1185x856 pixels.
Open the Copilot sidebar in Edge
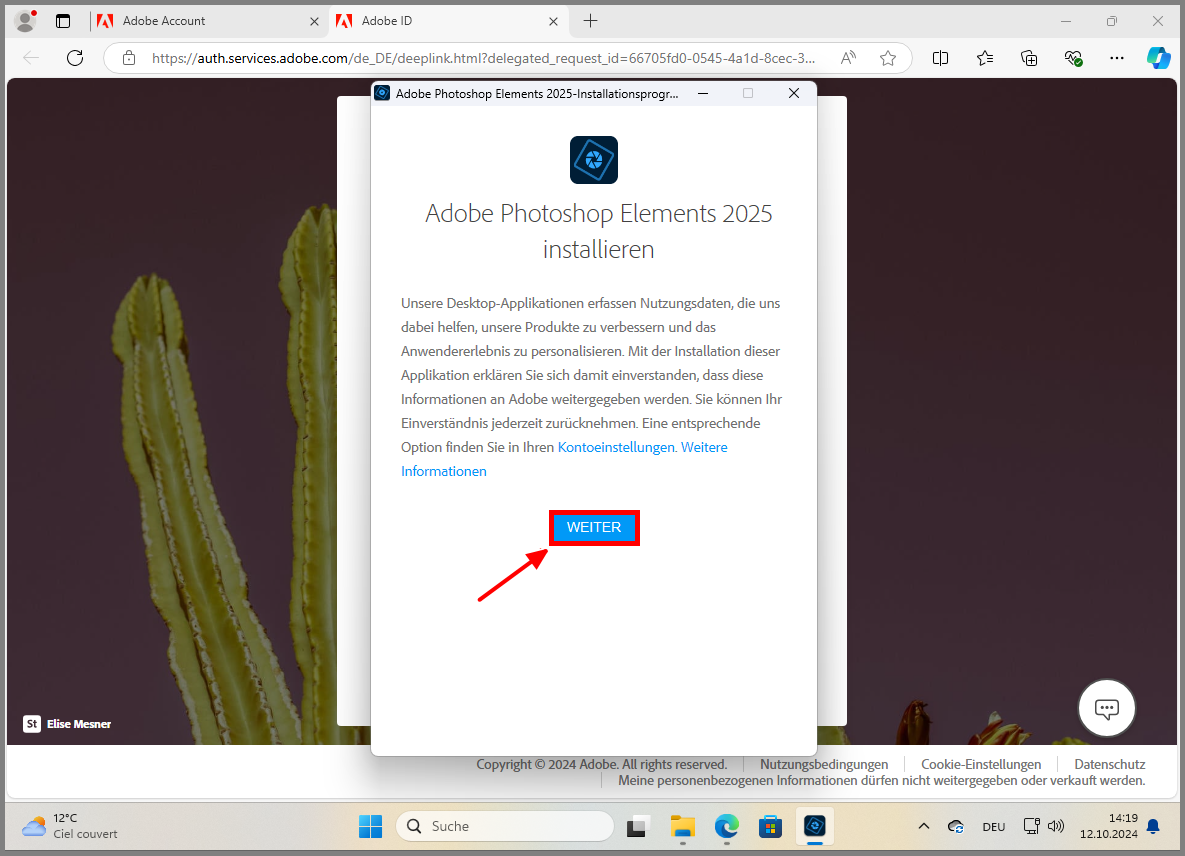click(1158, 58)
